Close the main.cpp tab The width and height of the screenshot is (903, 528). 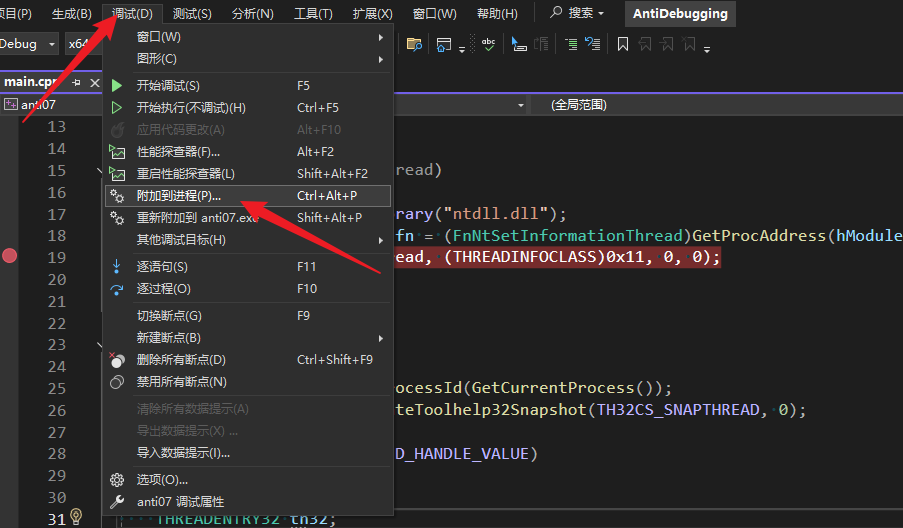[95, 82]
